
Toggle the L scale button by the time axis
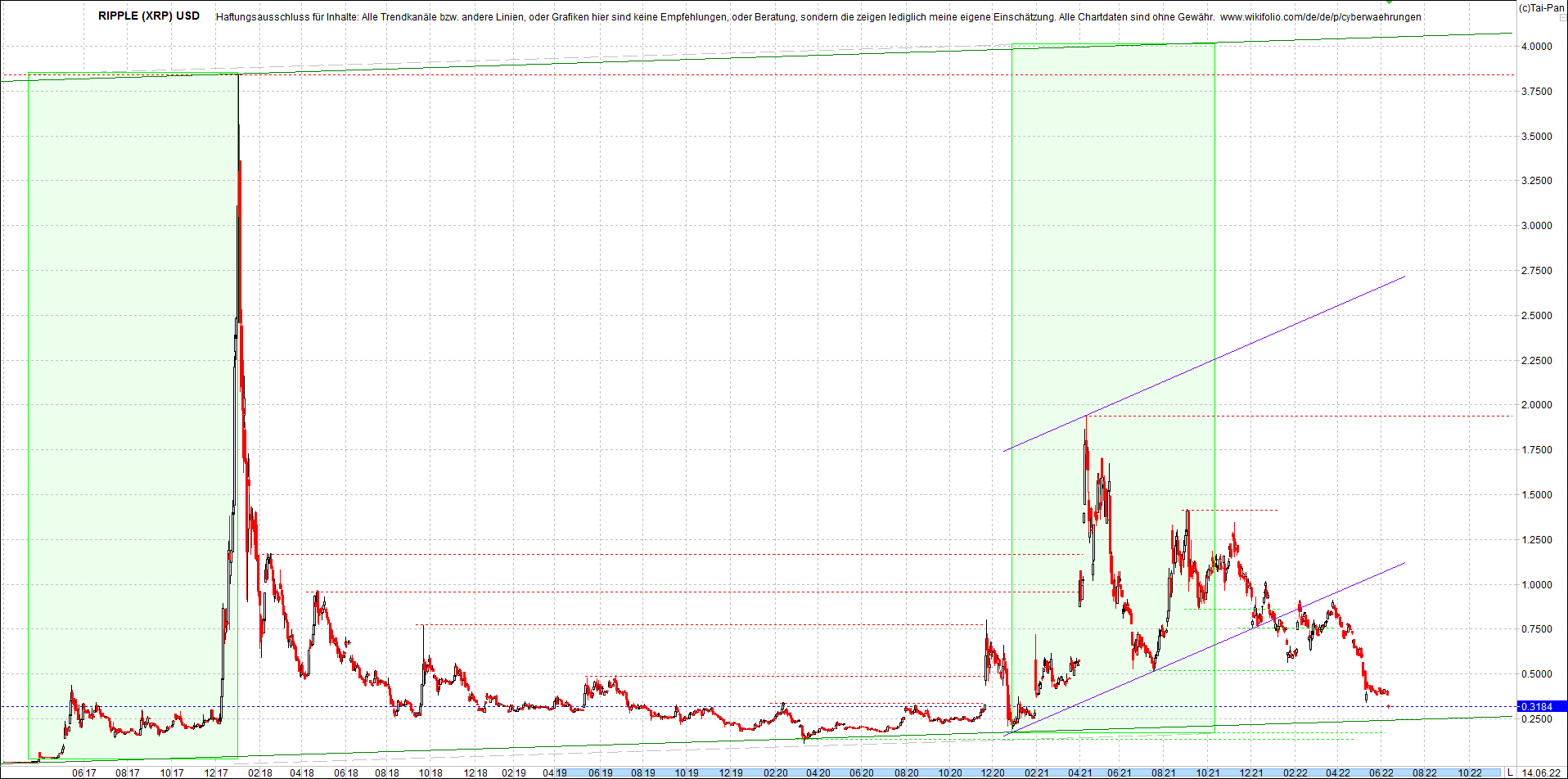point(1510,772)
